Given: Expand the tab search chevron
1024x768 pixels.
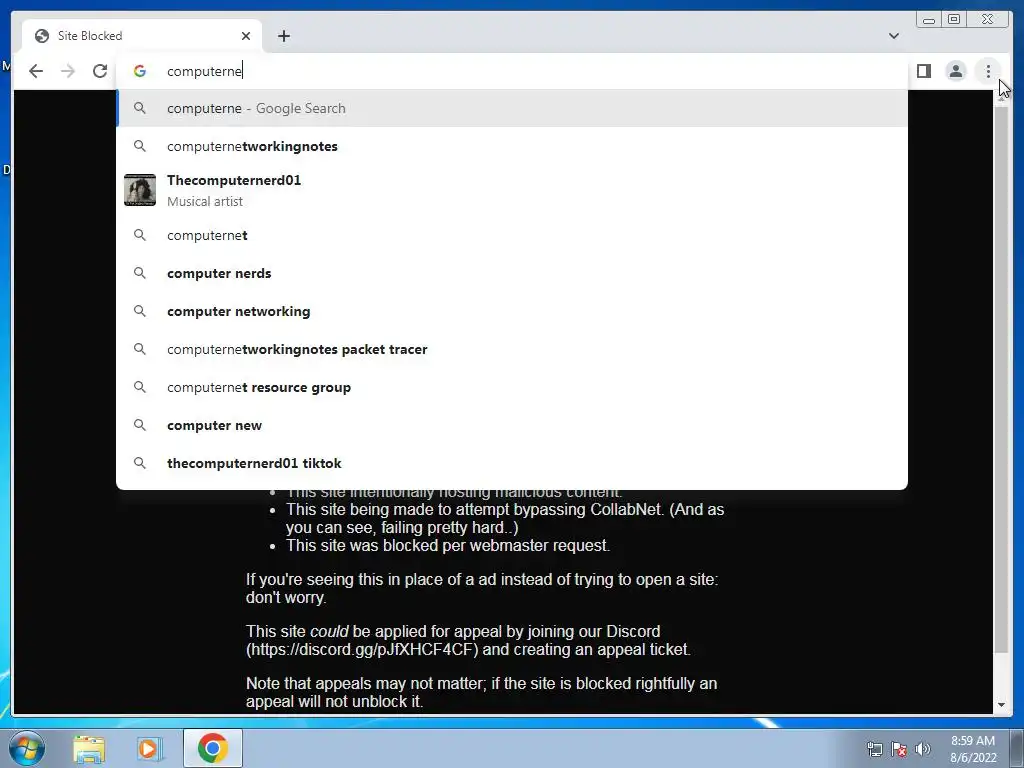Looking at the screenshot, I should [x=894, y=36].
